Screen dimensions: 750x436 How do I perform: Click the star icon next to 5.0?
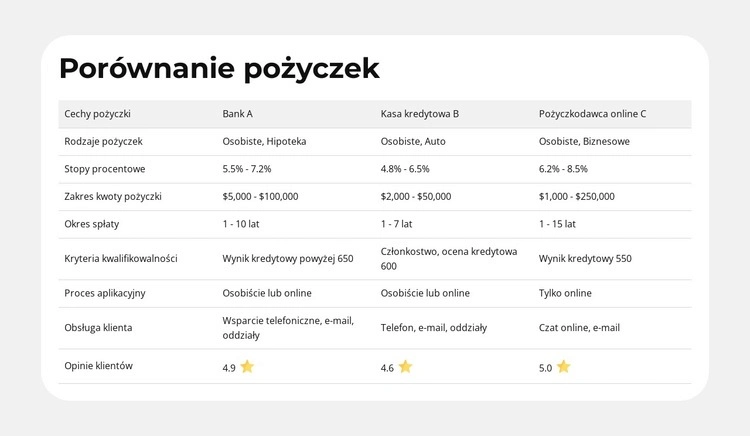563,367
